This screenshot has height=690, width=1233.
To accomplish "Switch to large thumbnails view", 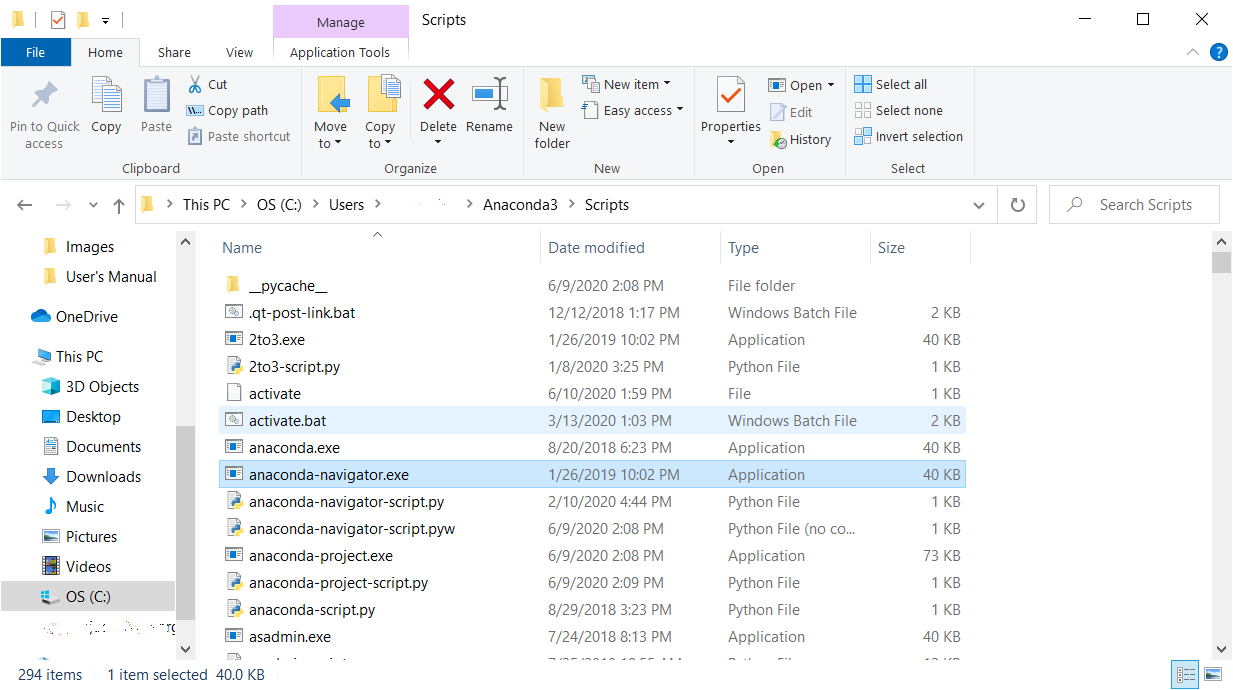I will point(1213,674).
